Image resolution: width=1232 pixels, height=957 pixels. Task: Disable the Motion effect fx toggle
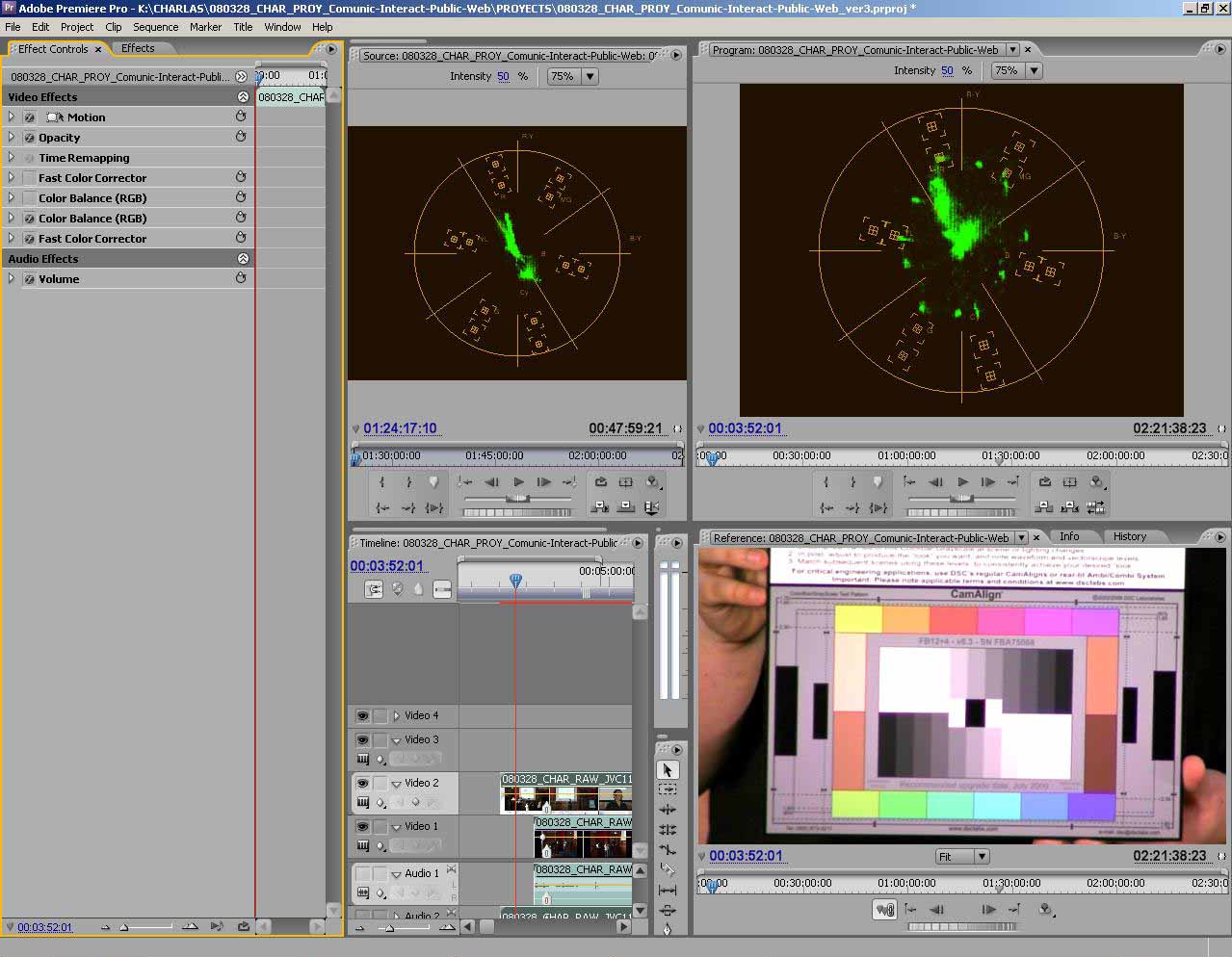30,116
